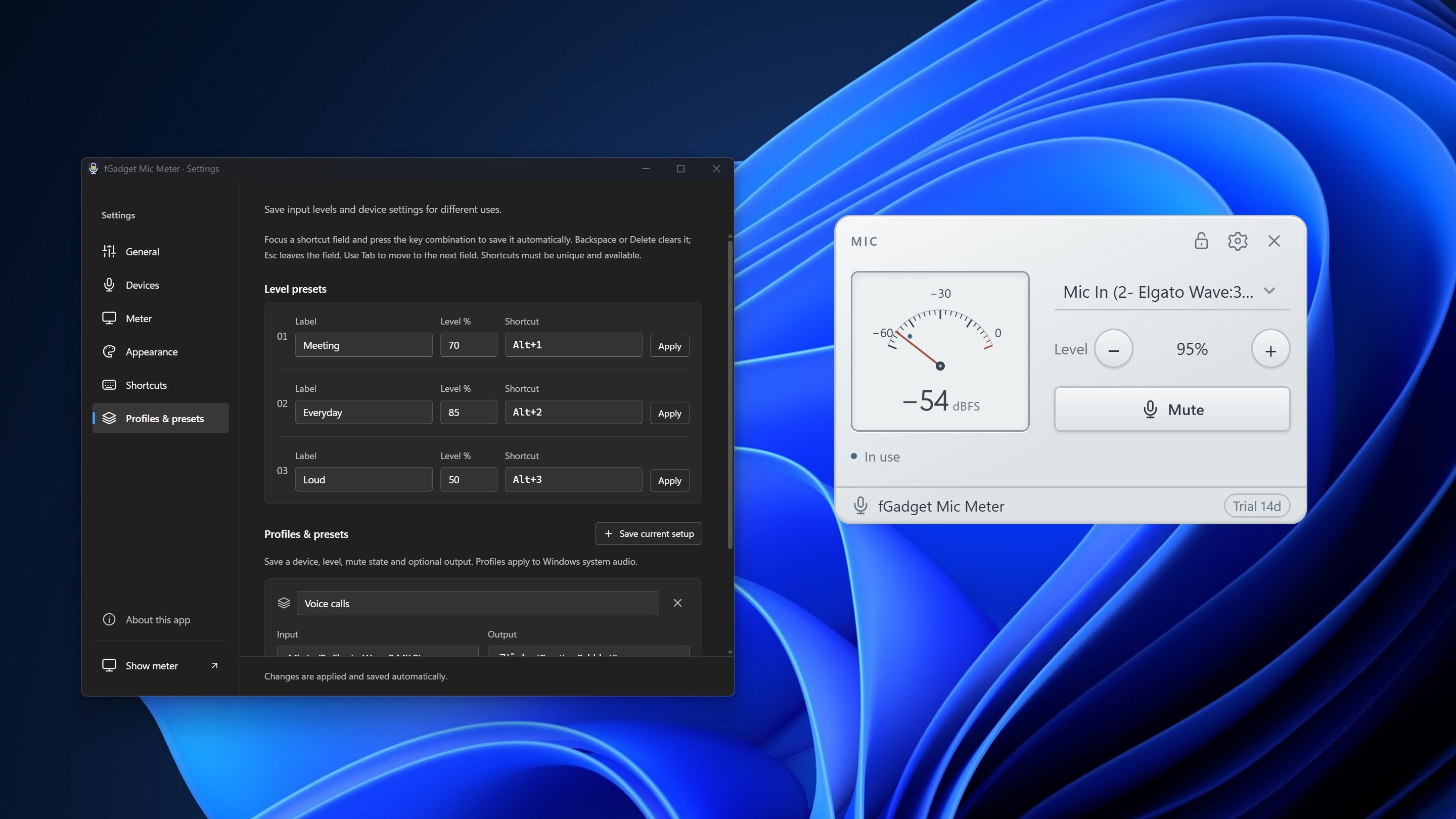Open Appearance settings section
This screenshot has width=1456, height=819.
point(161,351)
